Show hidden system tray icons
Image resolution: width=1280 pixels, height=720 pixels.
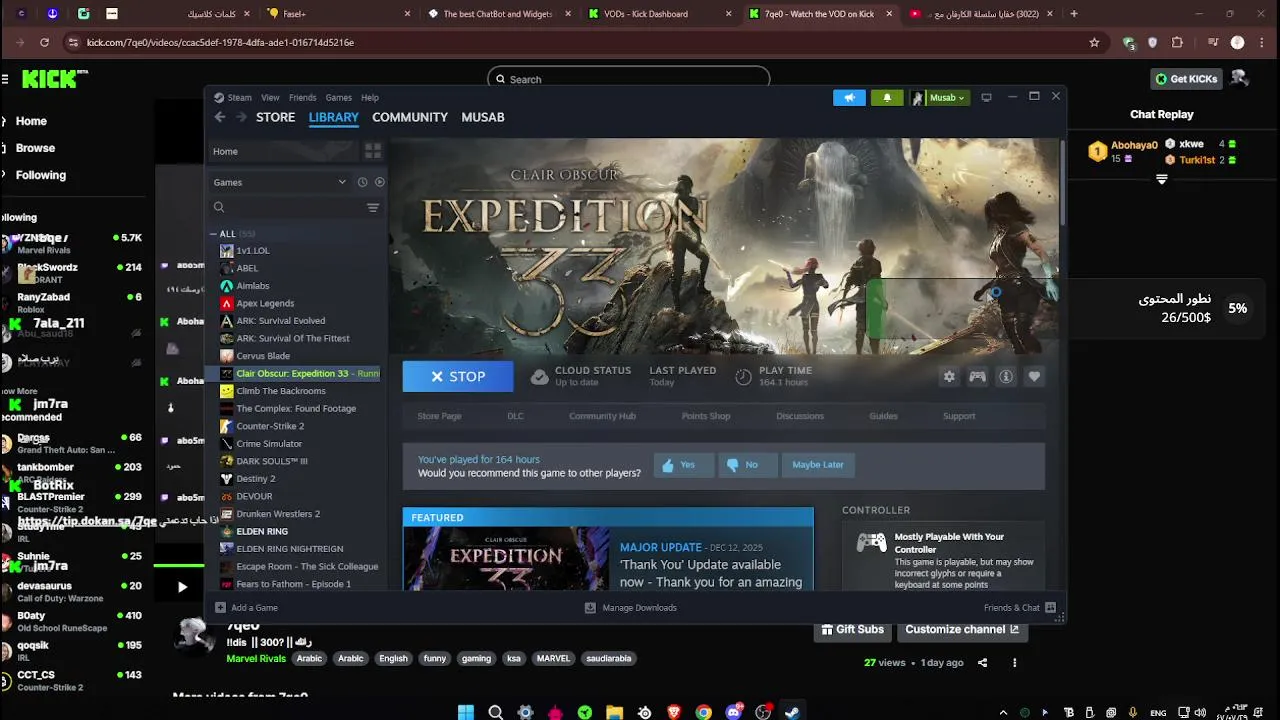[1003, 712]
